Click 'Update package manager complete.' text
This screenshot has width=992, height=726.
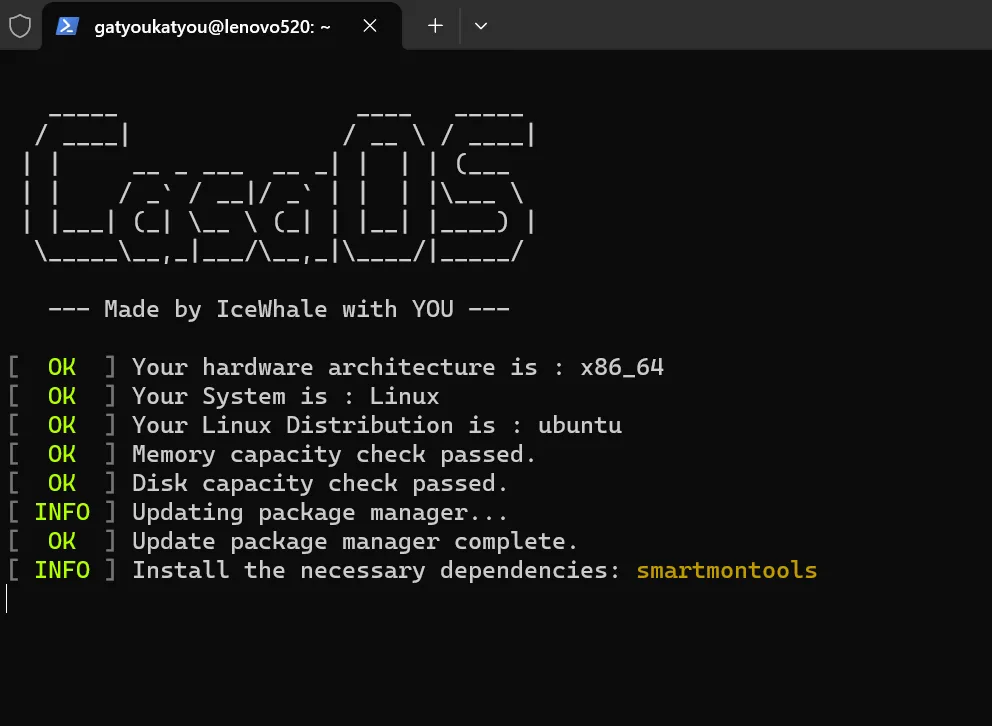pyautogui.click(x=355, y=541)
